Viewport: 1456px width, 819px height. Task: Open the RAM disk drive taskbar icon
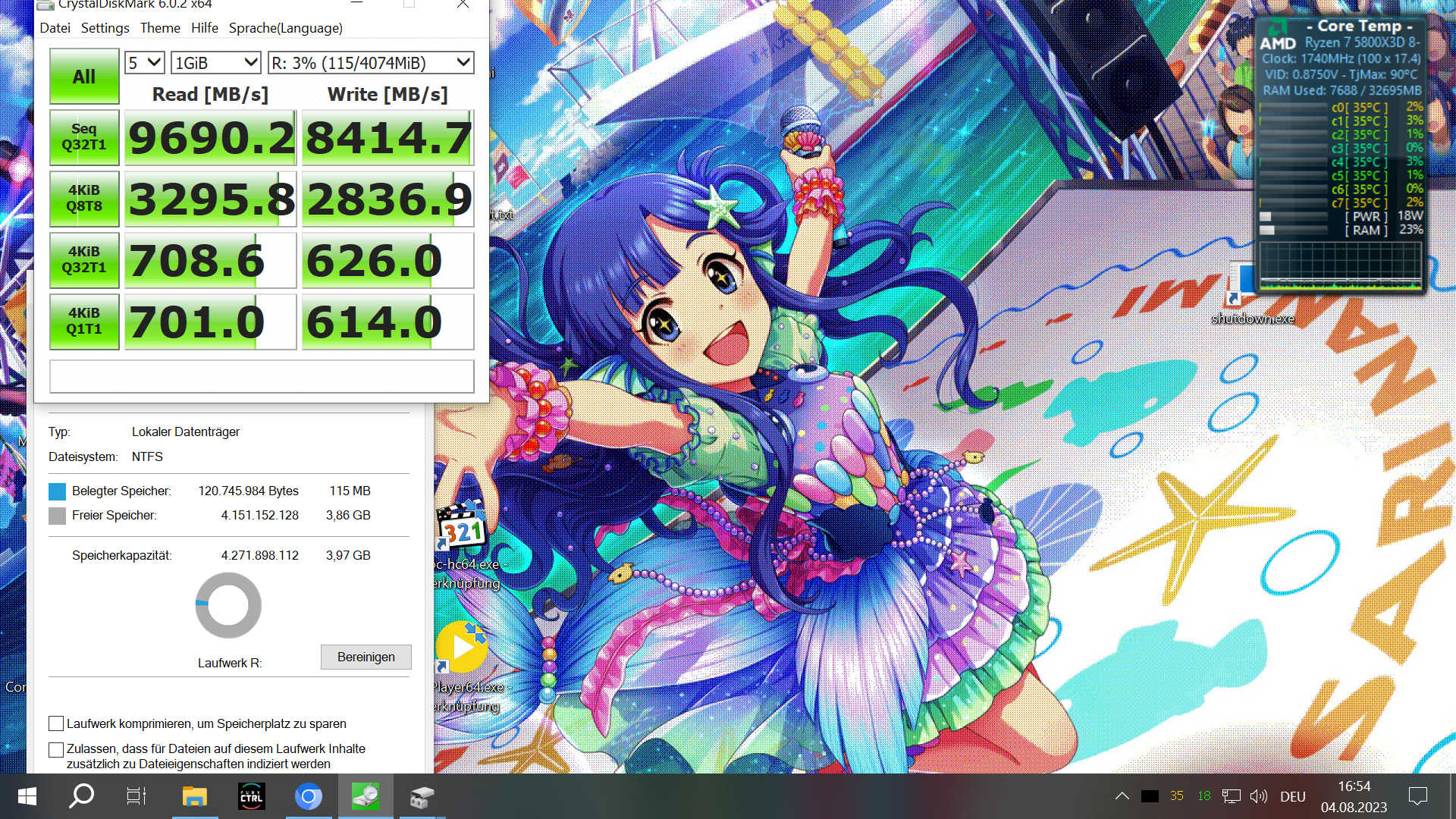pos(422,797)
